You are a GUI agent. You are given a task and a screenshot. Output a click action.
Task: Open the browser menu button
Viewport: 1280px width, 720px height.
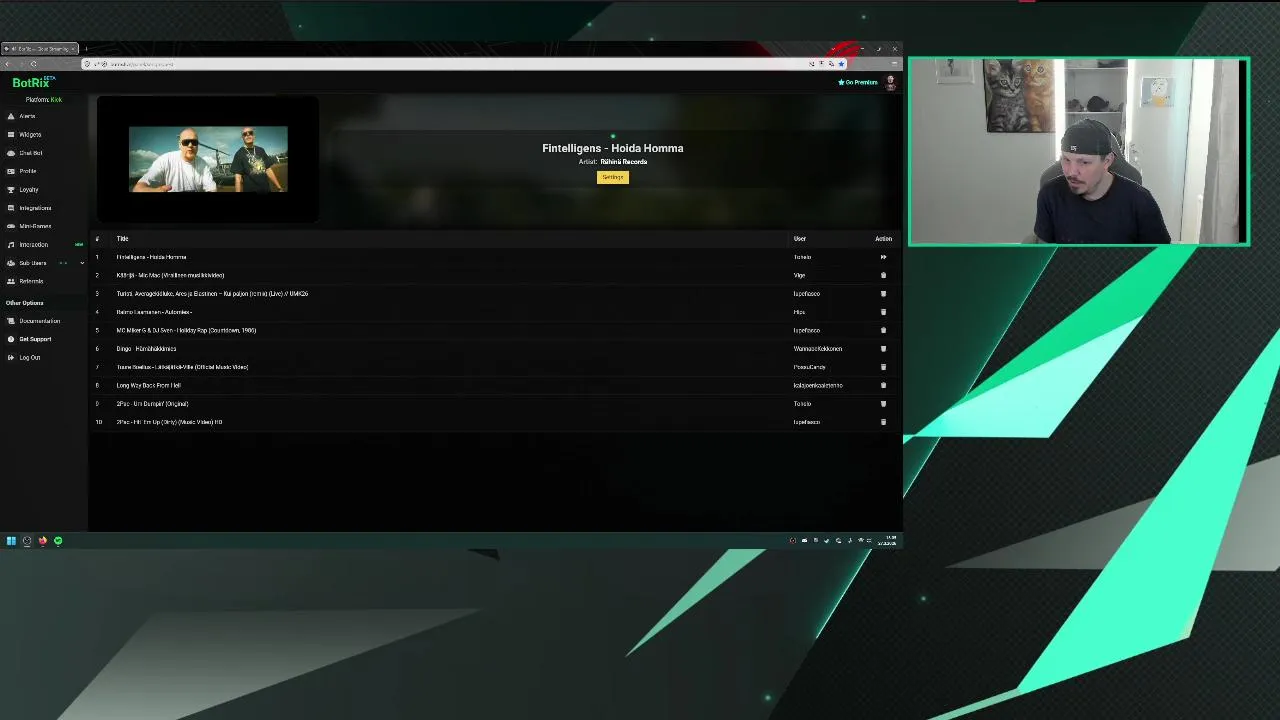click(x=894, y=64)
